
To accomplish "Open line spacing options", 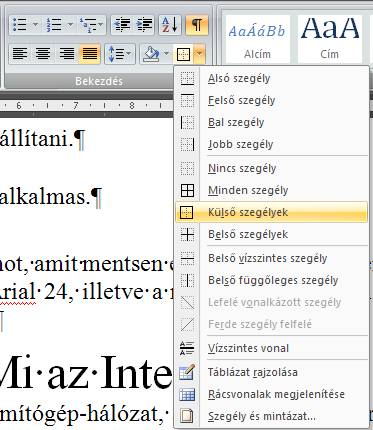I will click(x=120, y=54).
